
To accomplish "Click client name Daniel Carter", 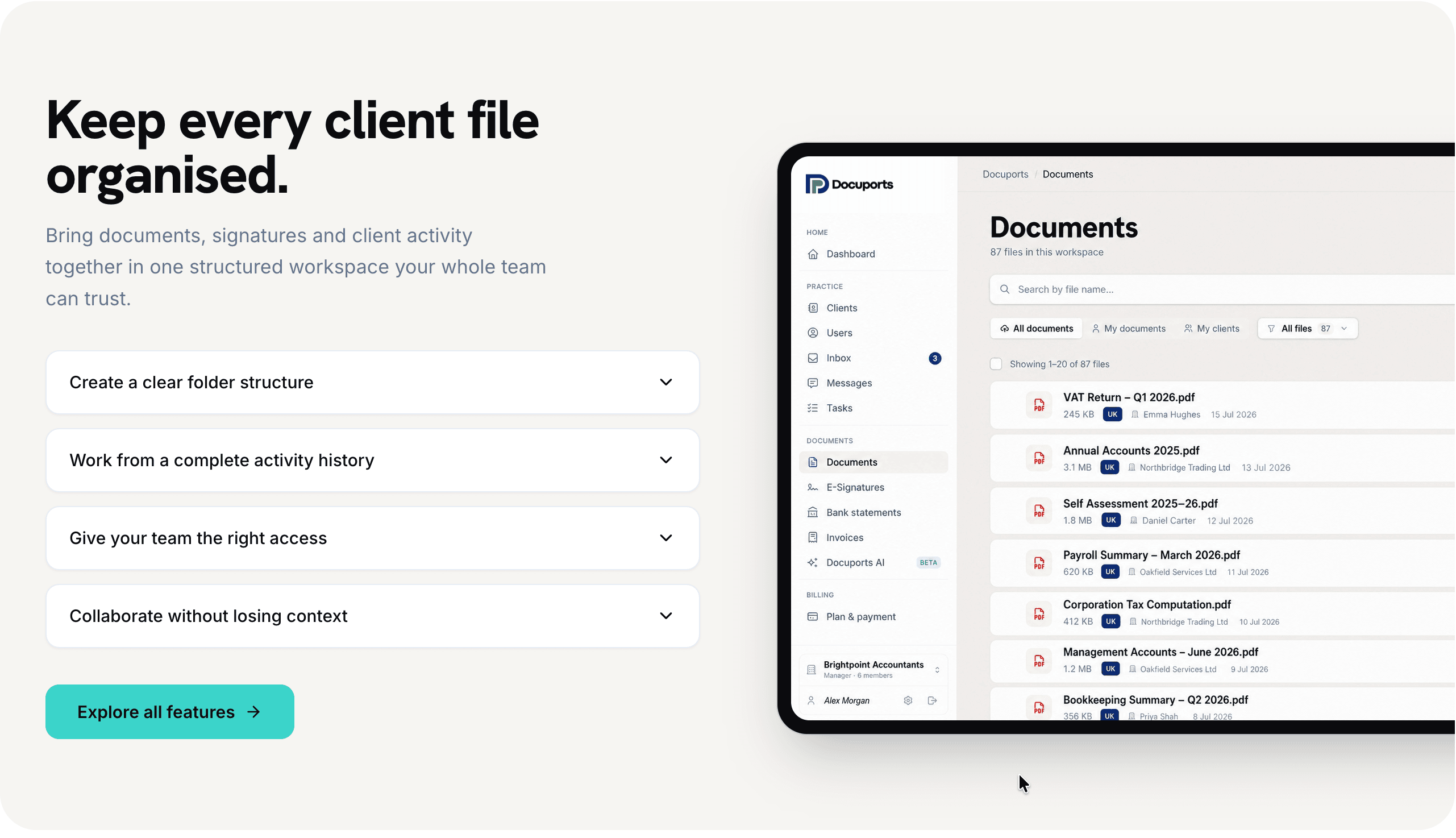I will pos(1169,521).
